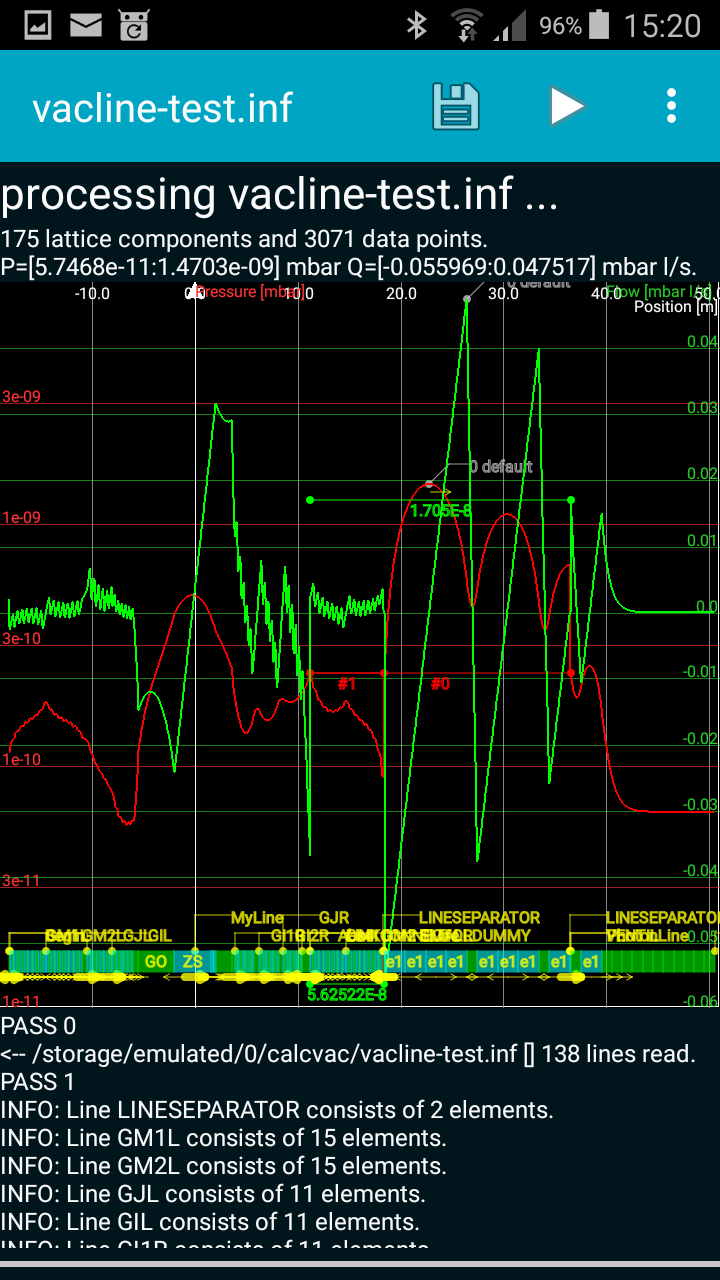Tap the floppy disk save icon
This screenshot has width=720, height=1280.
click(x=456, y=106)
